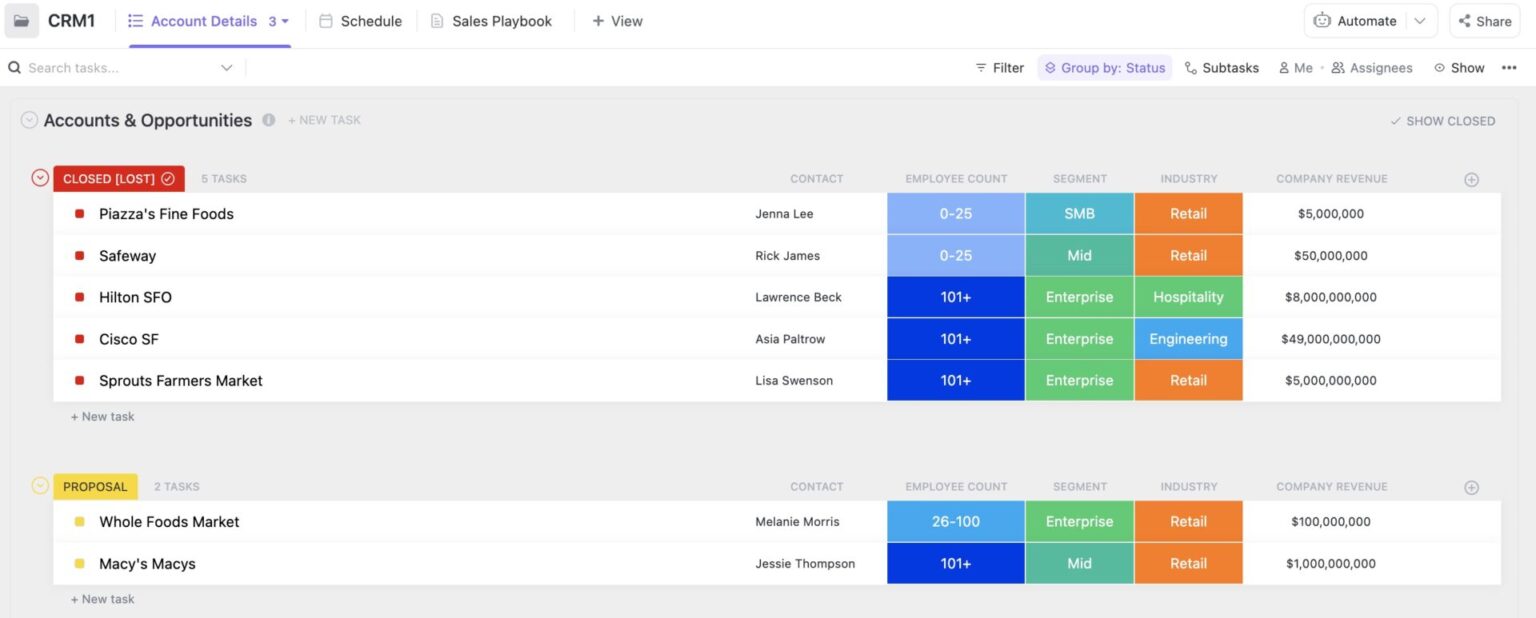
Task: Collapse the PROPOSAL group
Action: [40, 486]
